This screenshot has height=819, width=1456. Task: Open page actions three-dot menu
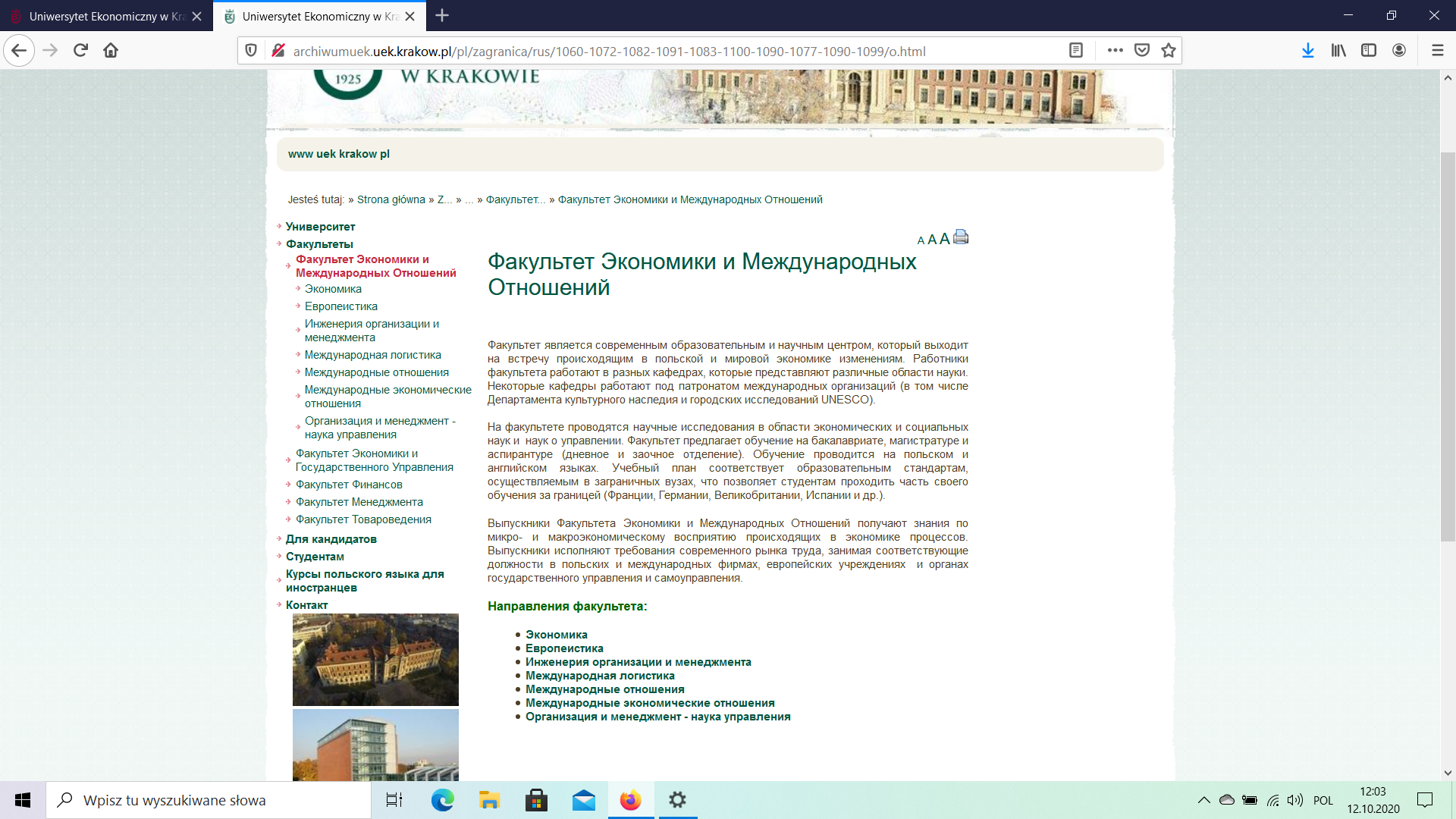coord(1115,51)
